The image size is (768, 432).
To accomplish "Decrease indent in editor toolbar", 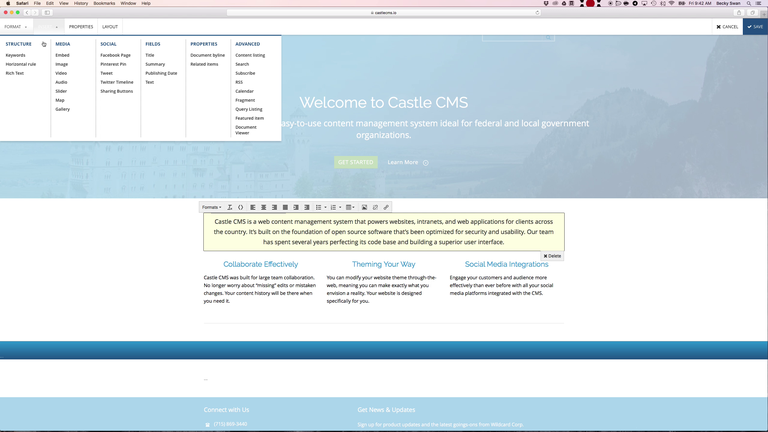I will coord(296,207).
